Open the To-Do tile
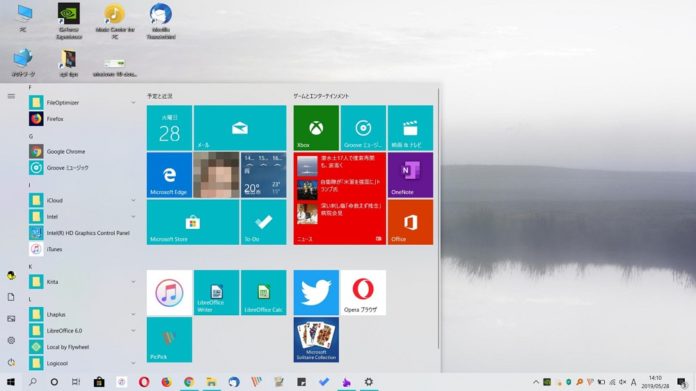 click(x=263, y=222)
